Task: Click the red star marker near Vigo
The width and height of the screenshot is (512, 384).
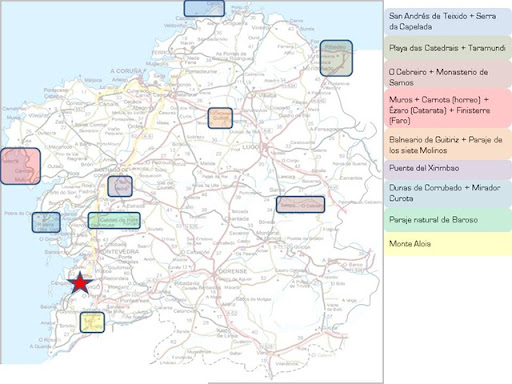Action: click(80, 283)
